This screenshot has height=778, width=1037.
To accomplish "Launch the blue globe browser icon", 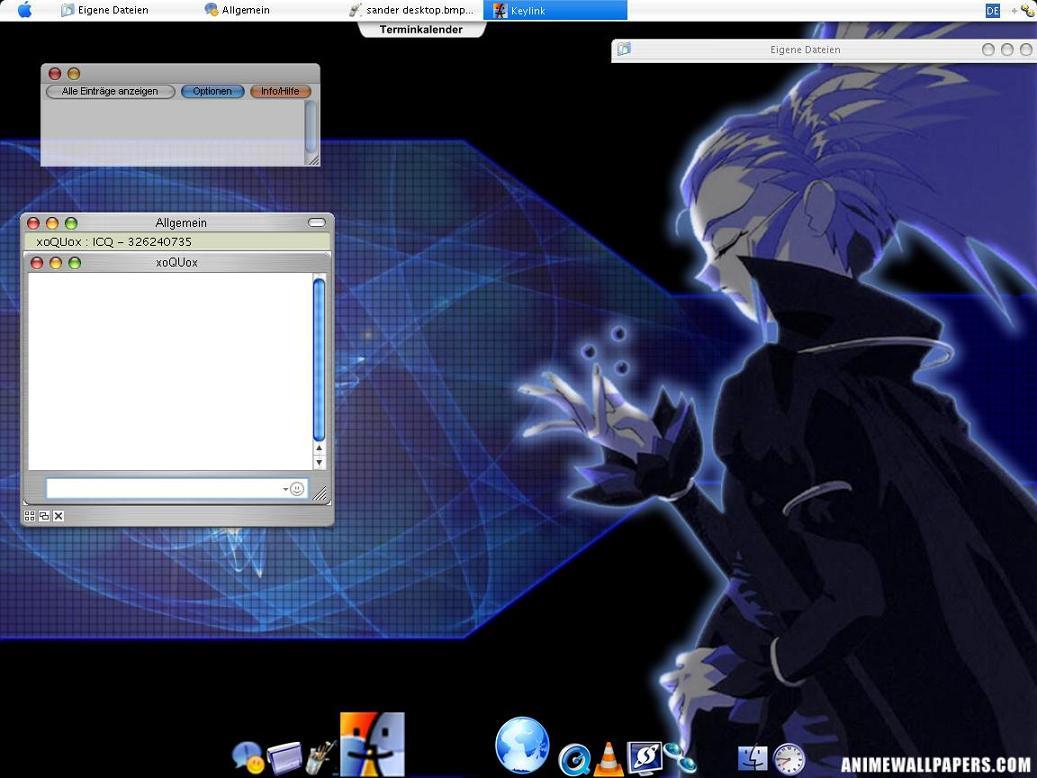I will coord(522,744).
